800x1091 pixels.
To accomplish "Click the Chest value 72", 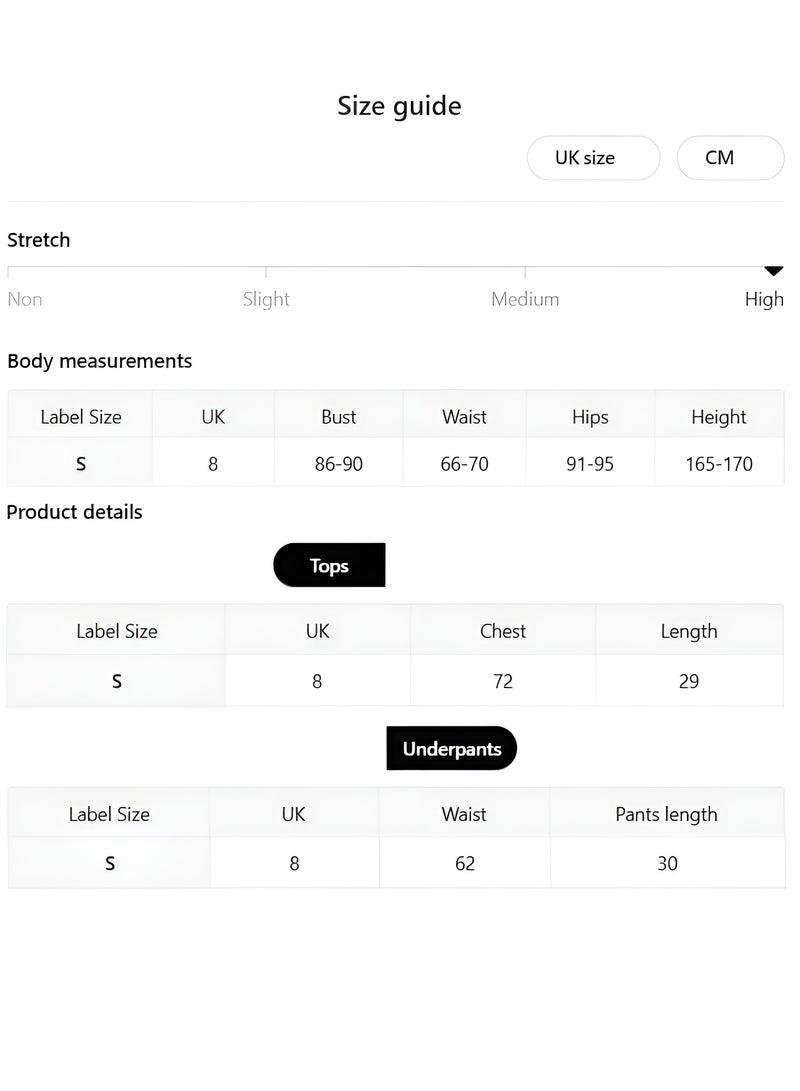I will [x=503, y=681].
